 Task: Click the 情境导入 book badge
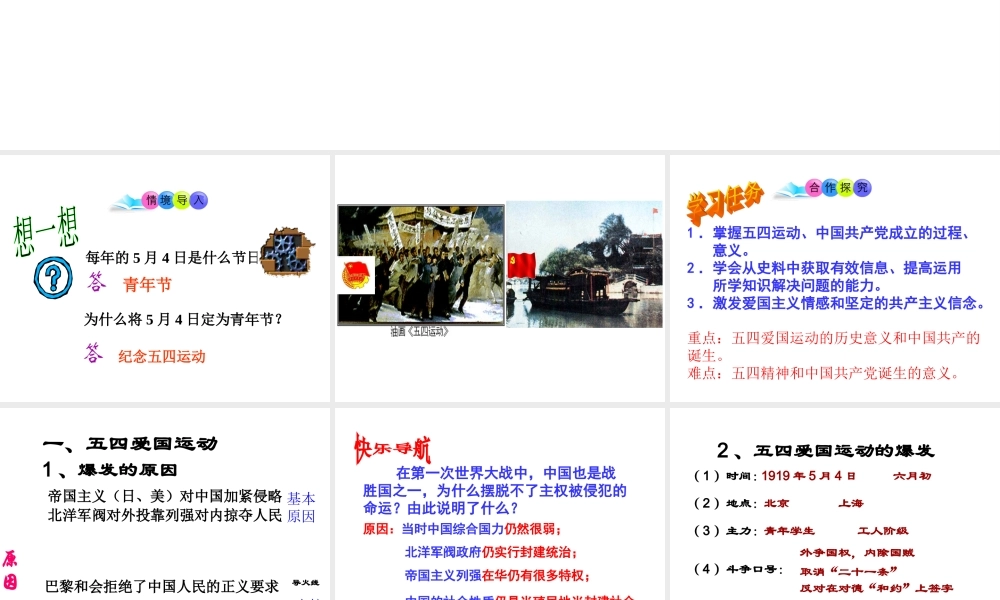point(159,201)
